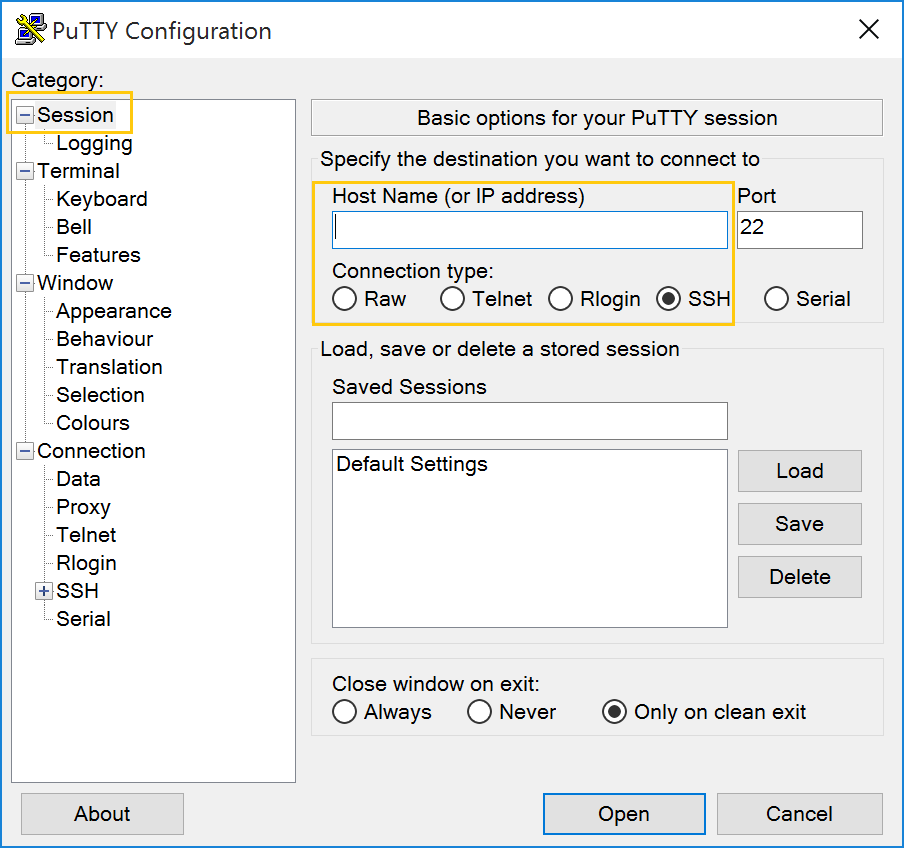Select the Raw connection type

pos(344,299)
